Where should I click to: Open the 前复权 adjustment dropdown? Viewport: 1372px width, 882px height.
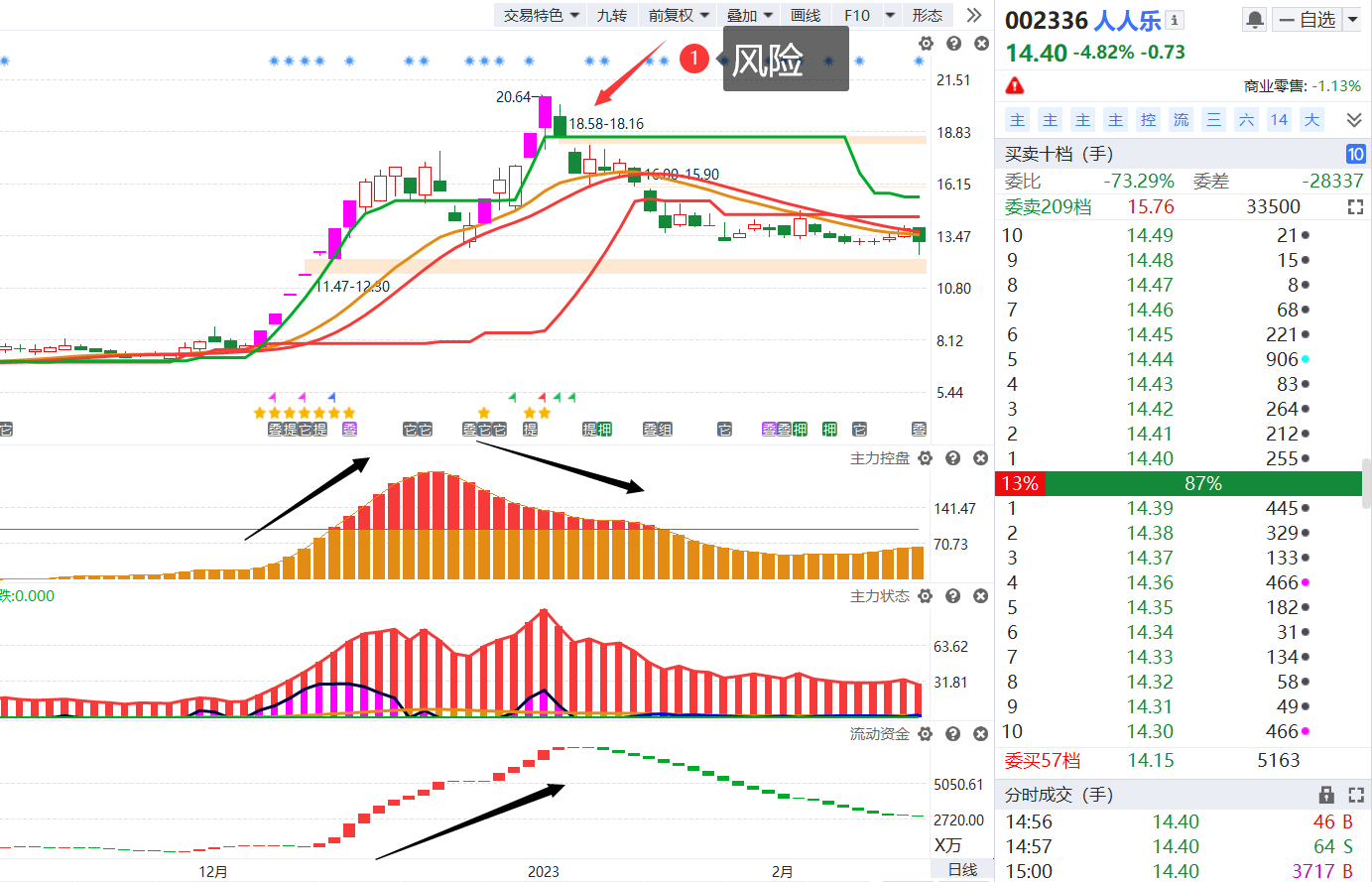pyautogui.click(x=680, y=15)
